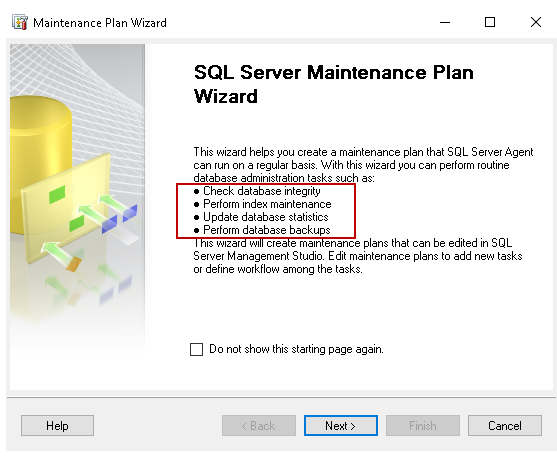
Task: Click the 'Check database integrity' bullet
Action: click(x=257, y=191)
